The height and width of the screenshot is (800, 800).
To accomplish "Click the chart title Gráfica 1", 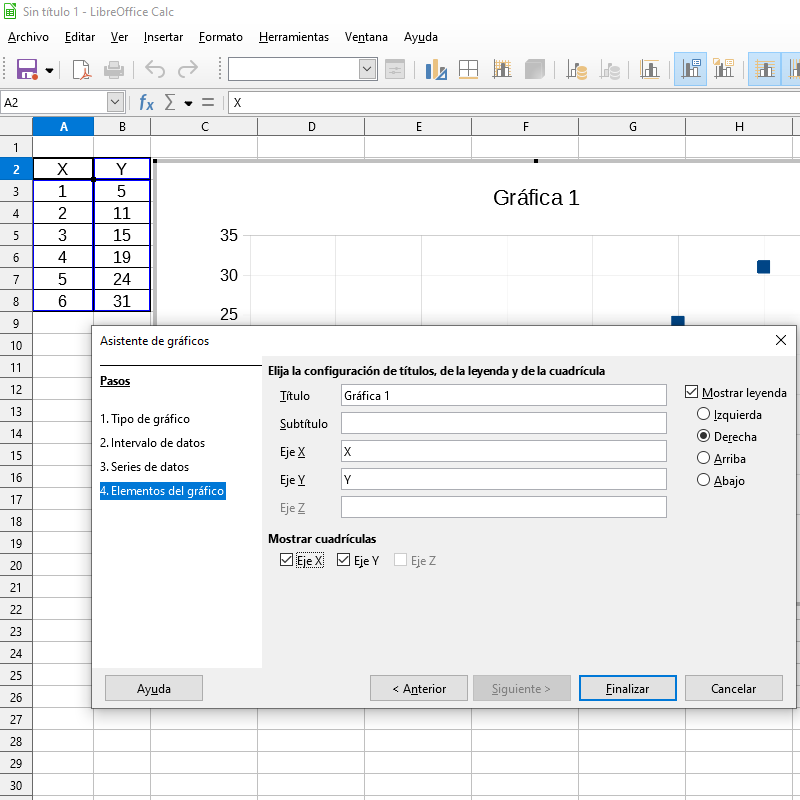I will 536,198.
